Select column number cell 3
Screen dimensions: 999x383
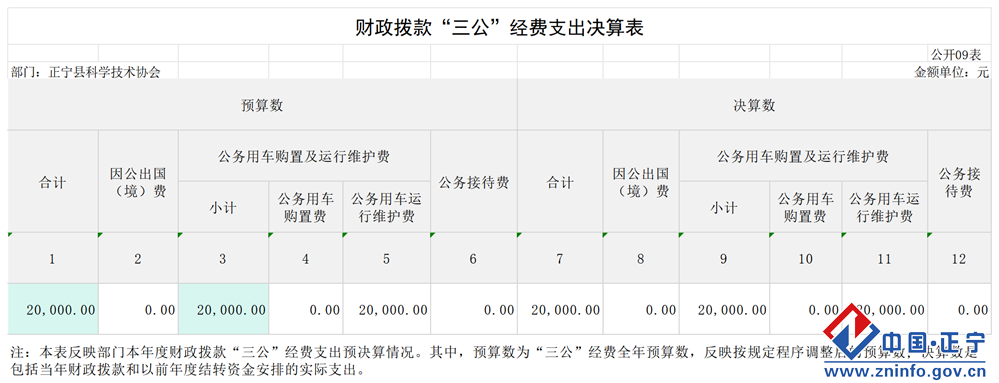click(x=223, y=259)
